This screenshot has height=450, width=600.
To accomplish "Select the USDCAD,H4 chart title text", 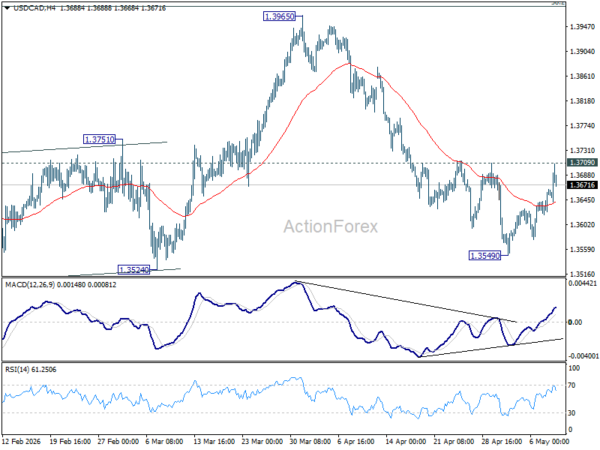I will point(34,8).
